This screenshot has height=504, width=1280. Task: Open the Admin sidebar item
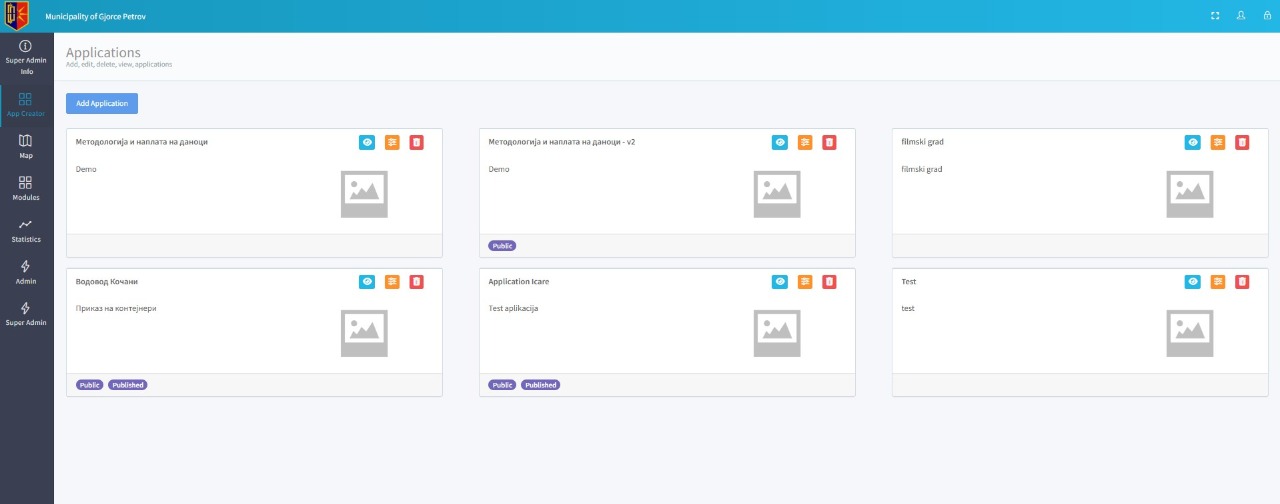(26, 272)
